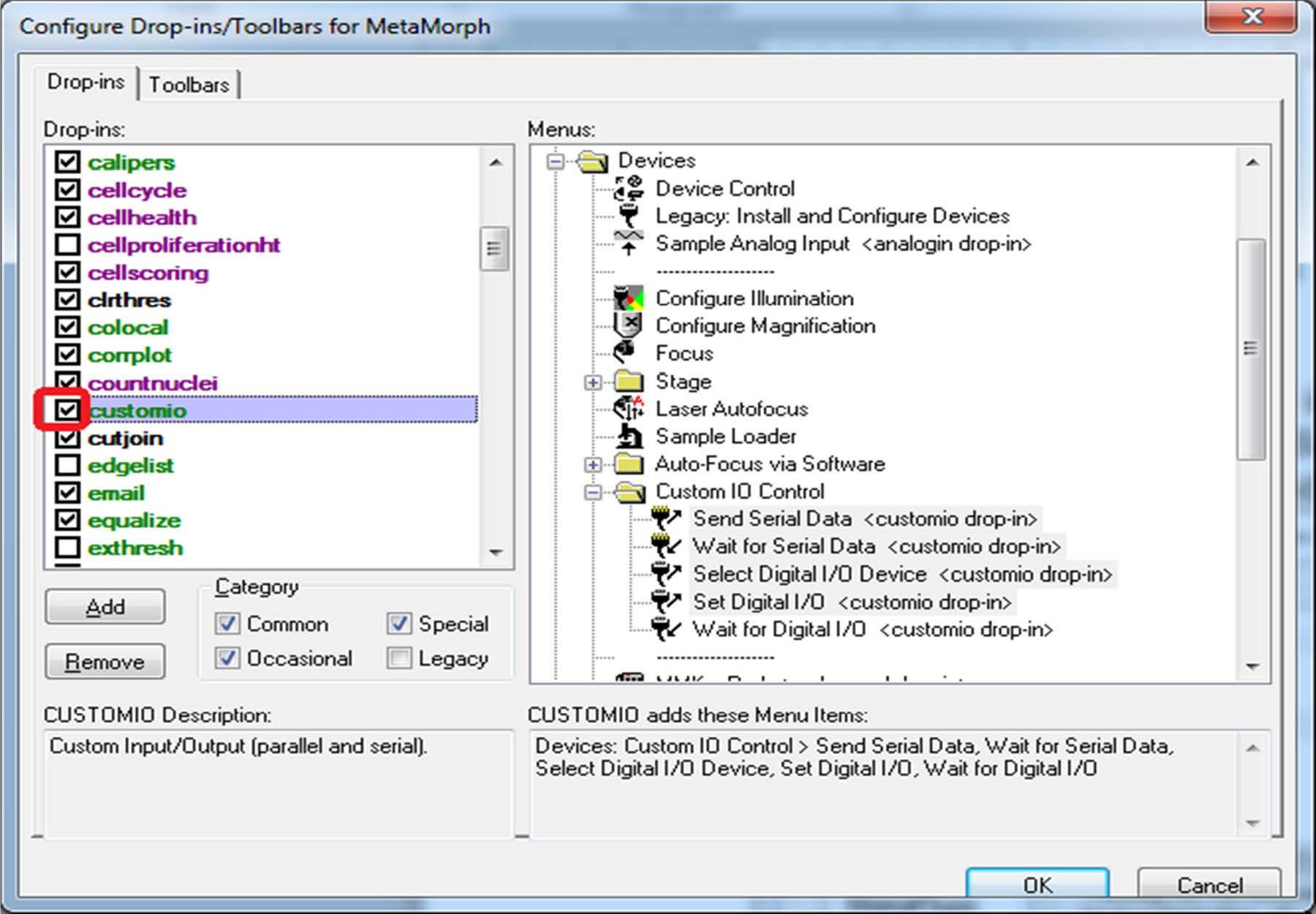Click the Sample Loader microscope icon
Image resolution: width=1316 pixels, height=914 pixels.
point(628,437)
